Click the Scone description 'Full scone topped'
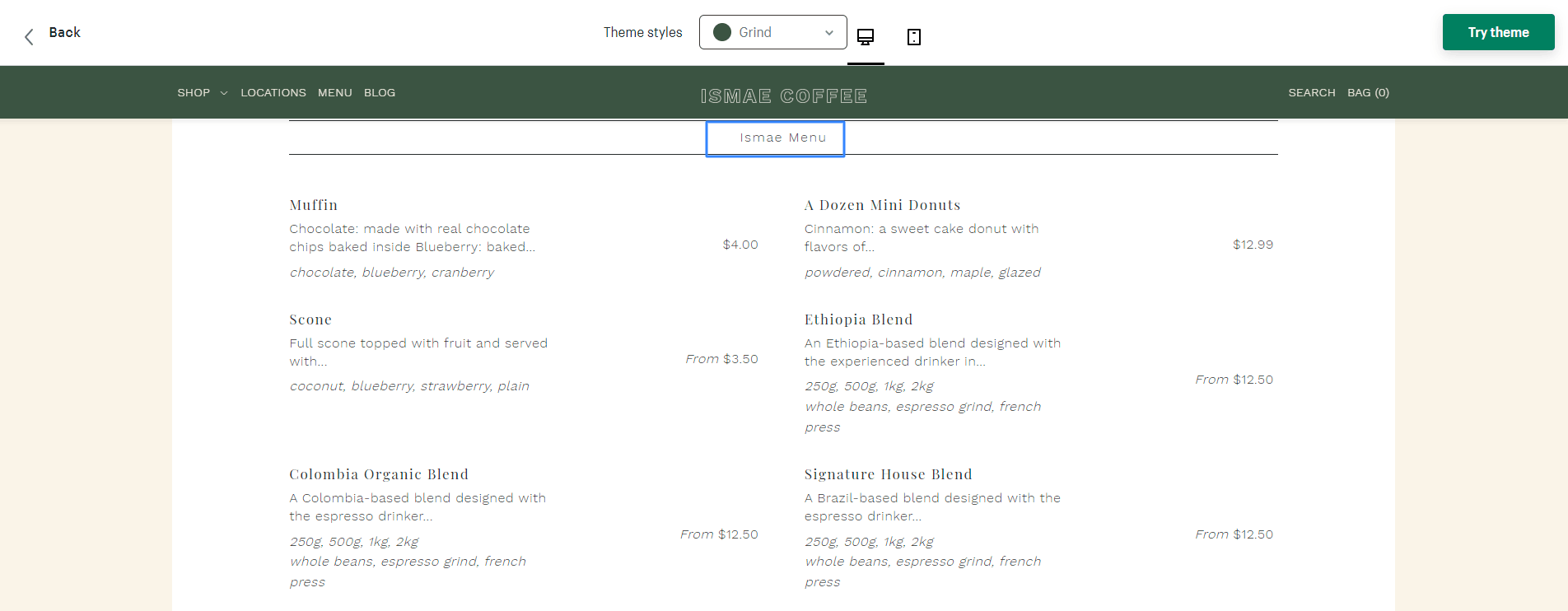1568x611 pixels. 418,352
